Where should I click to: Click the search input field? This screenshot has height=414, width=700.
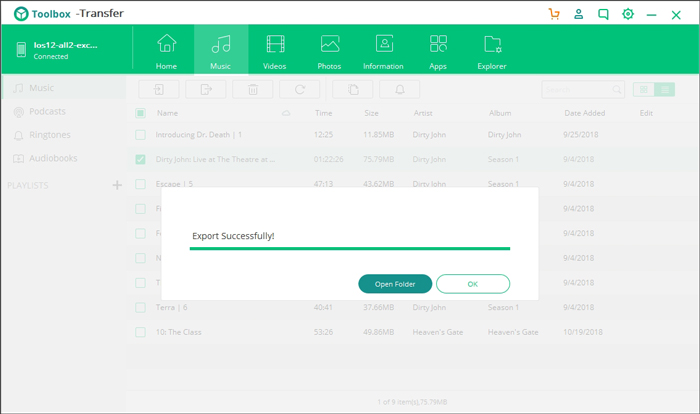click(578, 90)
